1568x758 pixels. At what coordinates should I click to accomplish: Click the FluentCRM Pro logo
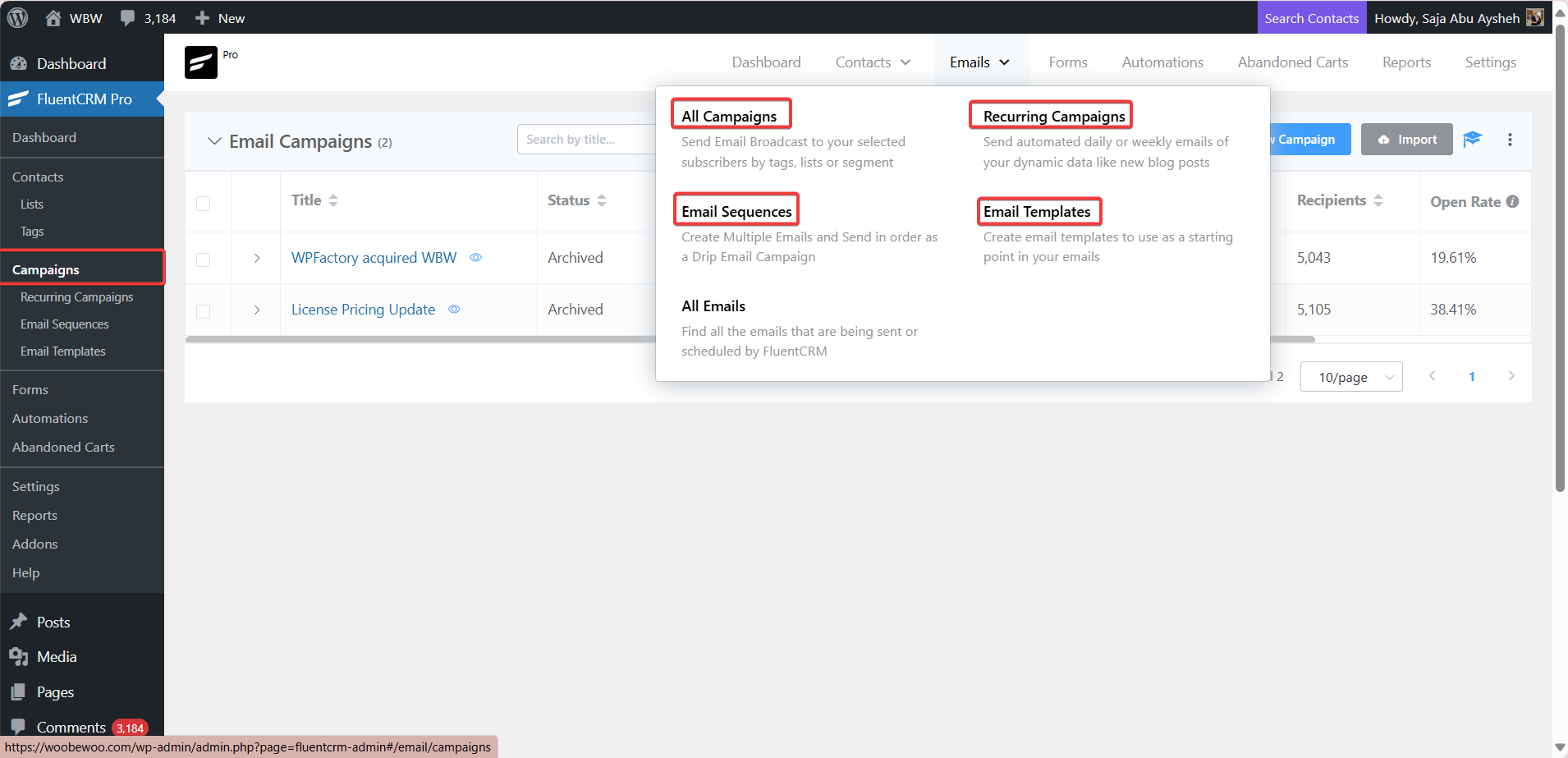point(201,62)
